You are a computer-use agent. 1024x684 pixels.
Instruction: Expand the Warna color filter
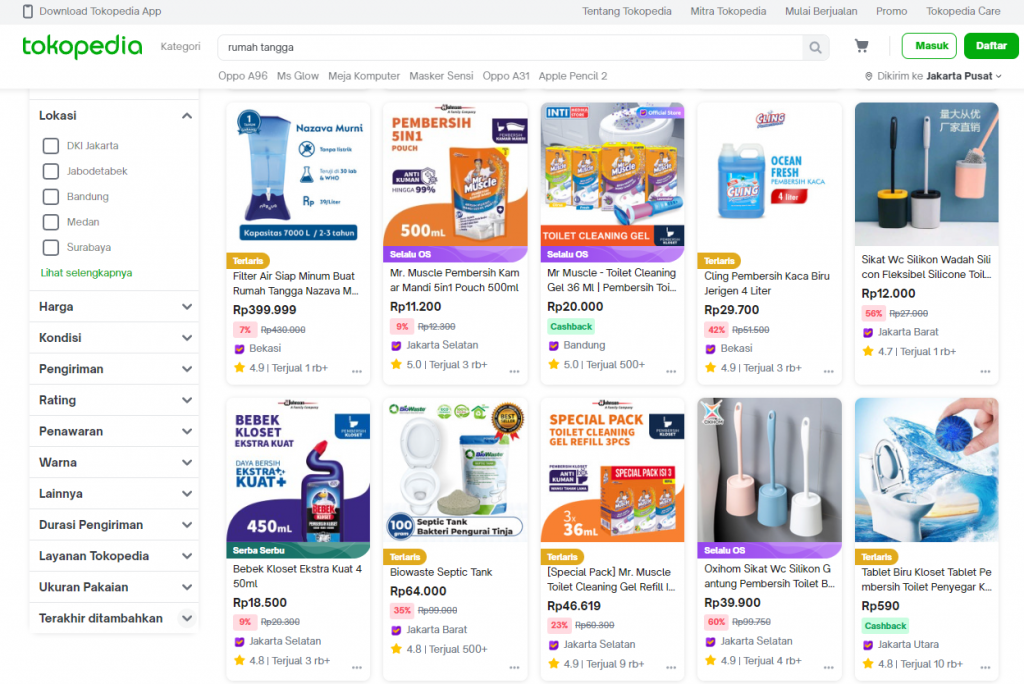(x=114, y=463)
